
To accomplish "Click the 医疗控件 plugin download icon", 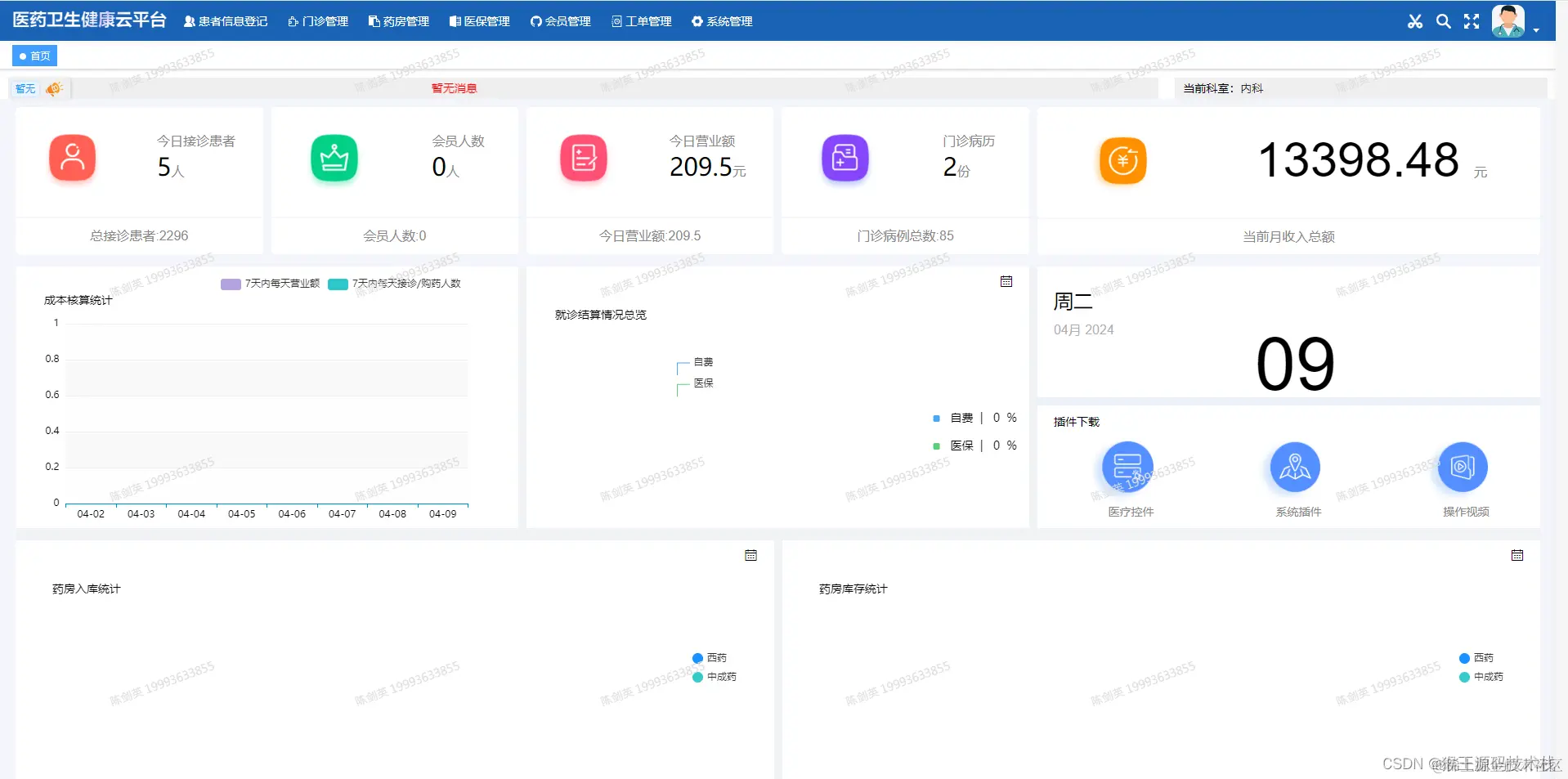I will point(1127,466).
